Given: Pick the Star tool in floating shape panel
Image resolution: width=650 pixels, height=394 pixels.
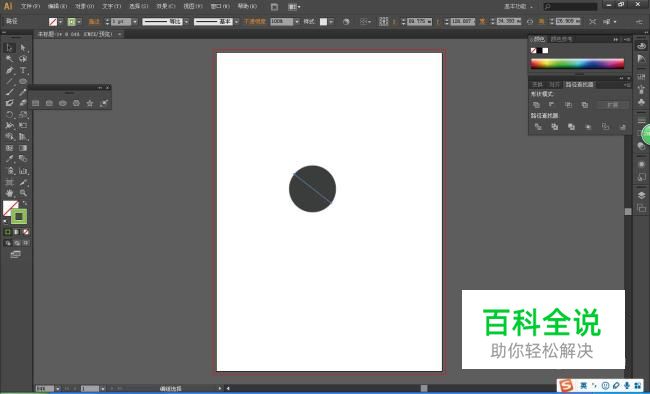Looking at the screenshot, I should coord(90,103).
